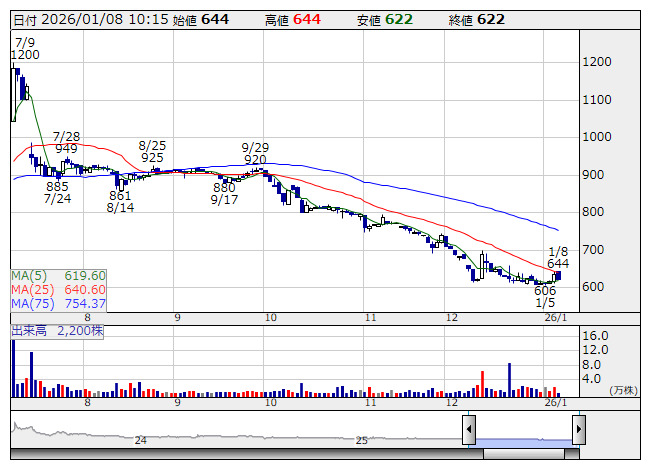
Task: Click the 終値 closing price in header
Action: point(490,19)
